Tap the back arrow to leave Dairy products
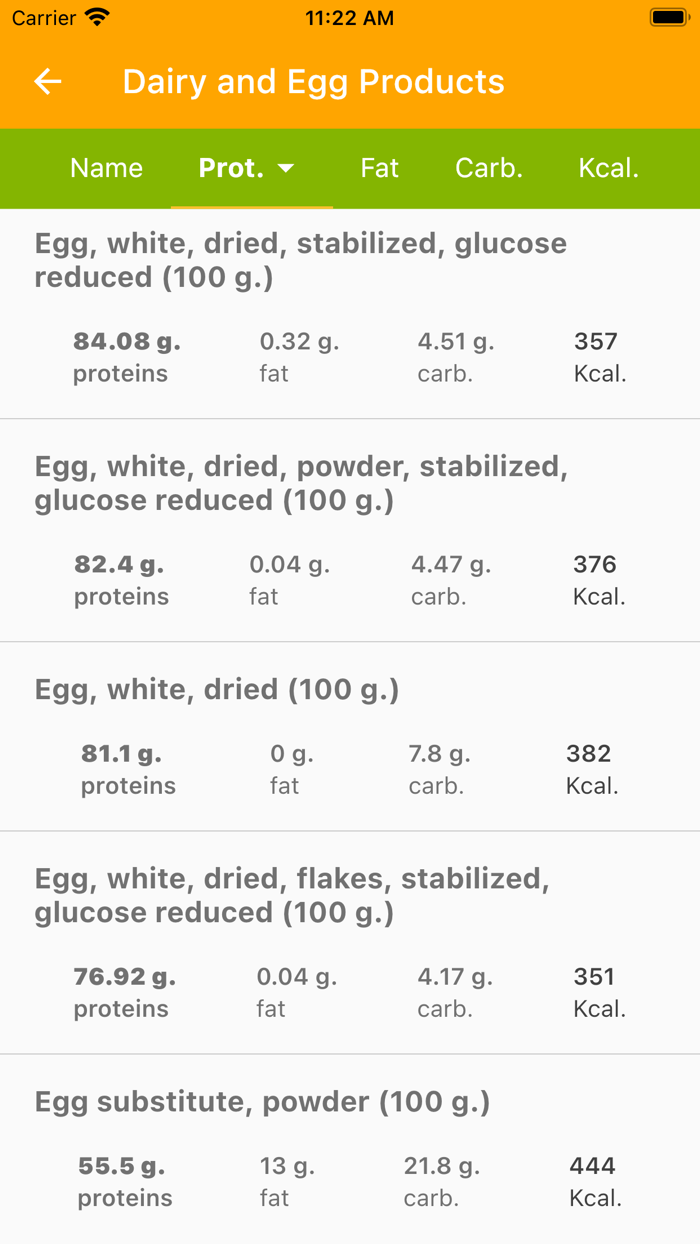 coord(46,82)
